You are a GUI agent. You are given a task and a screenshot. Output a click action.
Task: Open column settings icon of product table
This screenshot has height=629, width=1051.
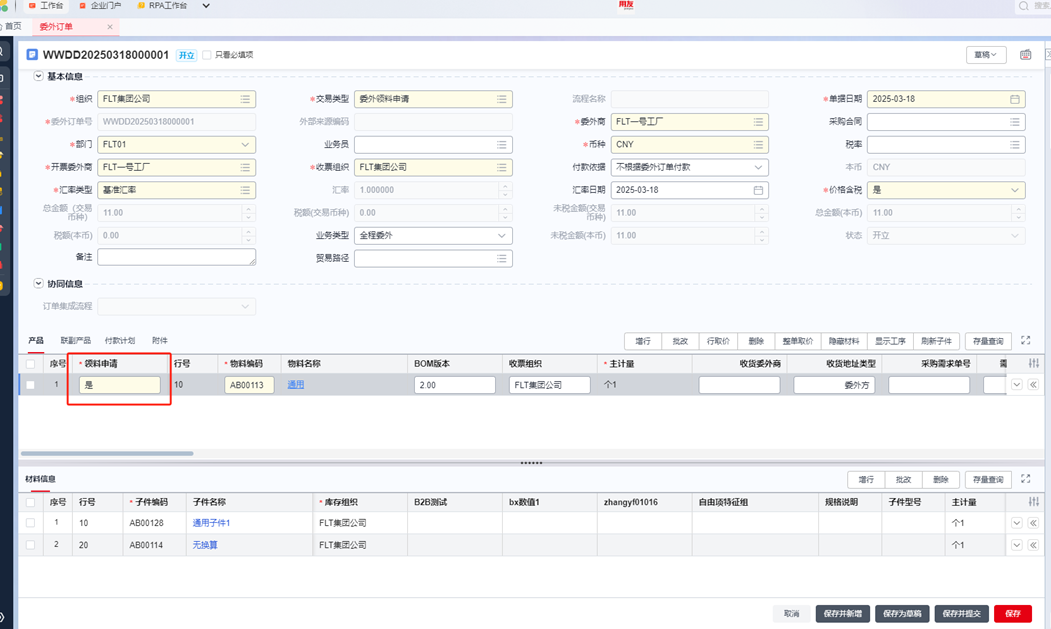[x=1034, y=363]
